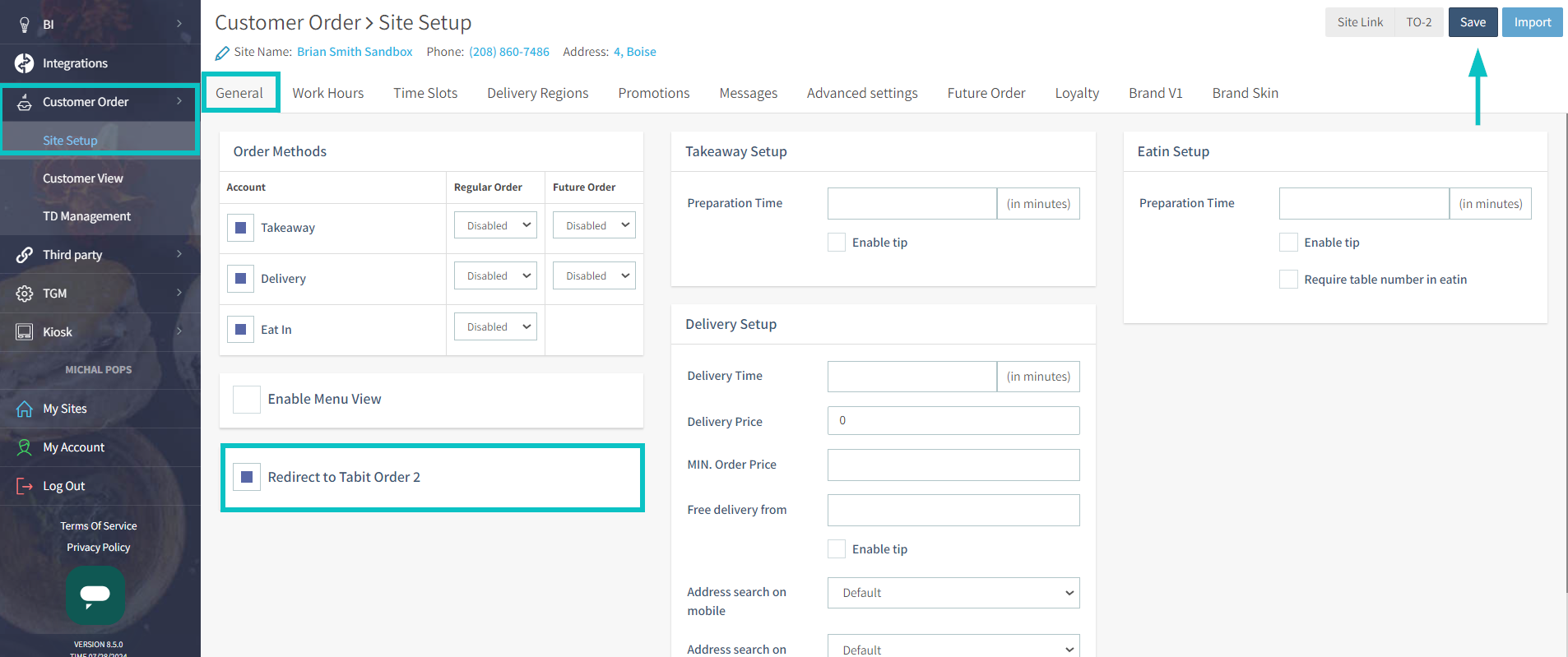Open Address search on mobile dropdown
The height and width of the screenshot is (657, 1568).
click(953, 593)
